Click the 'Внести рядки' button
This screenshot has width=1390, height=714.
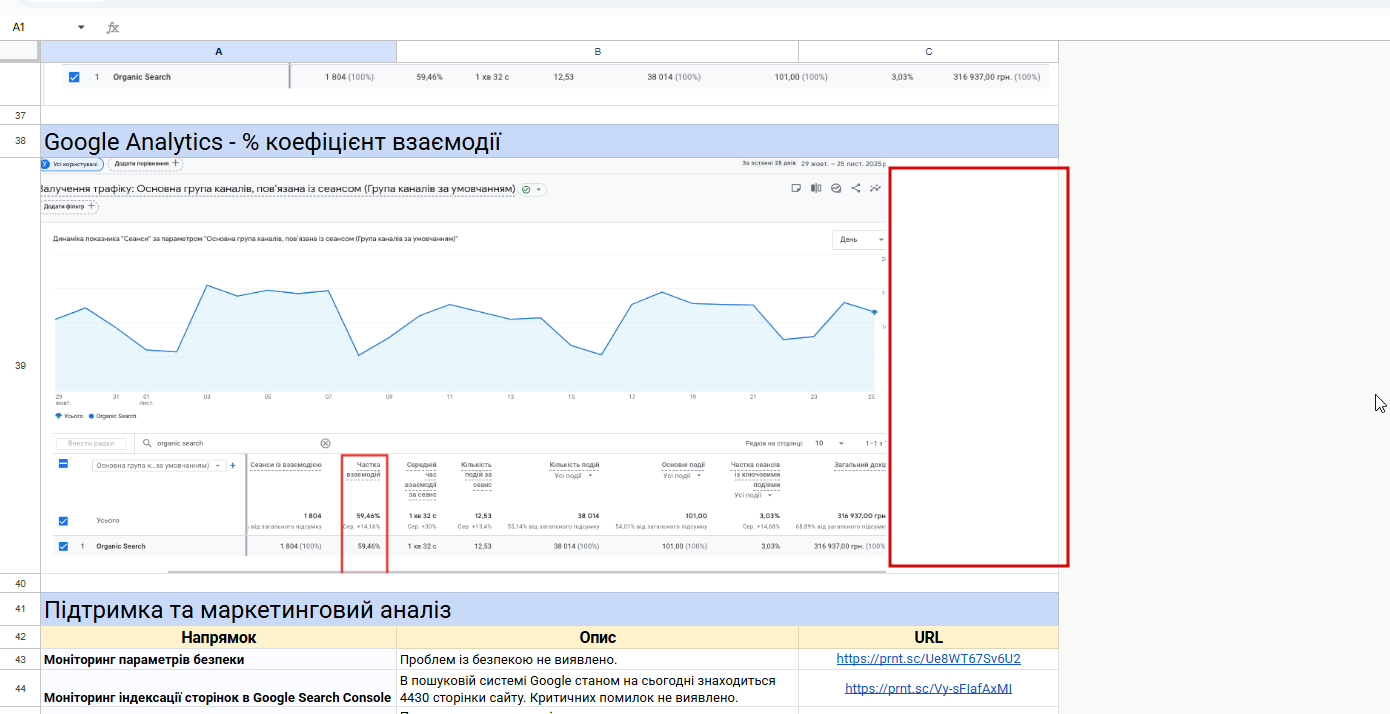92,443
